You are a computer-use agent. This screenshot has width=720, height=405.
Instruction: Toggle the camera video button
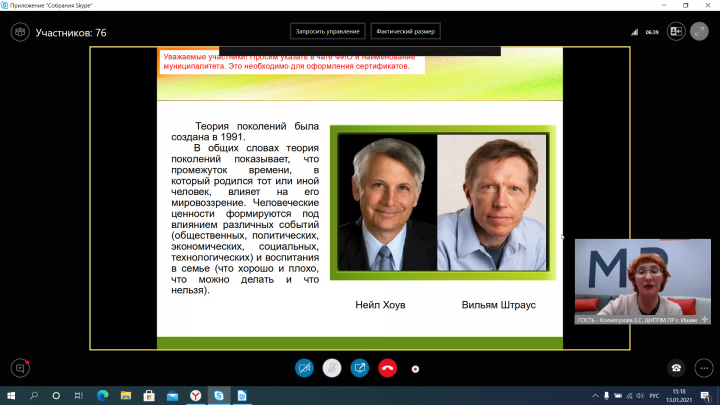coord(304,367)
